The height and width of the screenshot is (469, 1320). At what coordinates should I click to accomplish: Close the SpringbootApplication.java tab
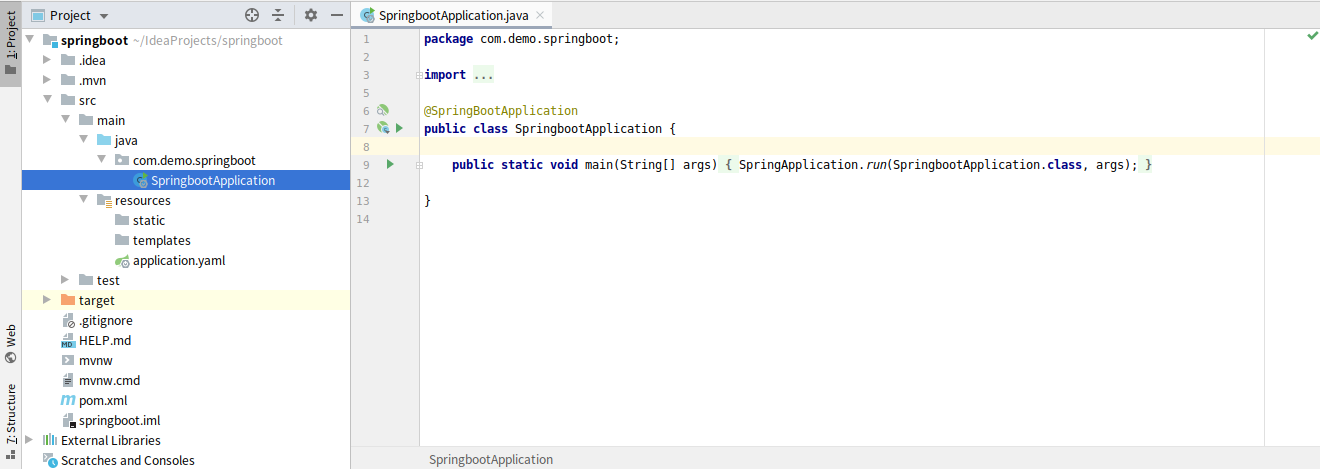[x=541, y=16]
